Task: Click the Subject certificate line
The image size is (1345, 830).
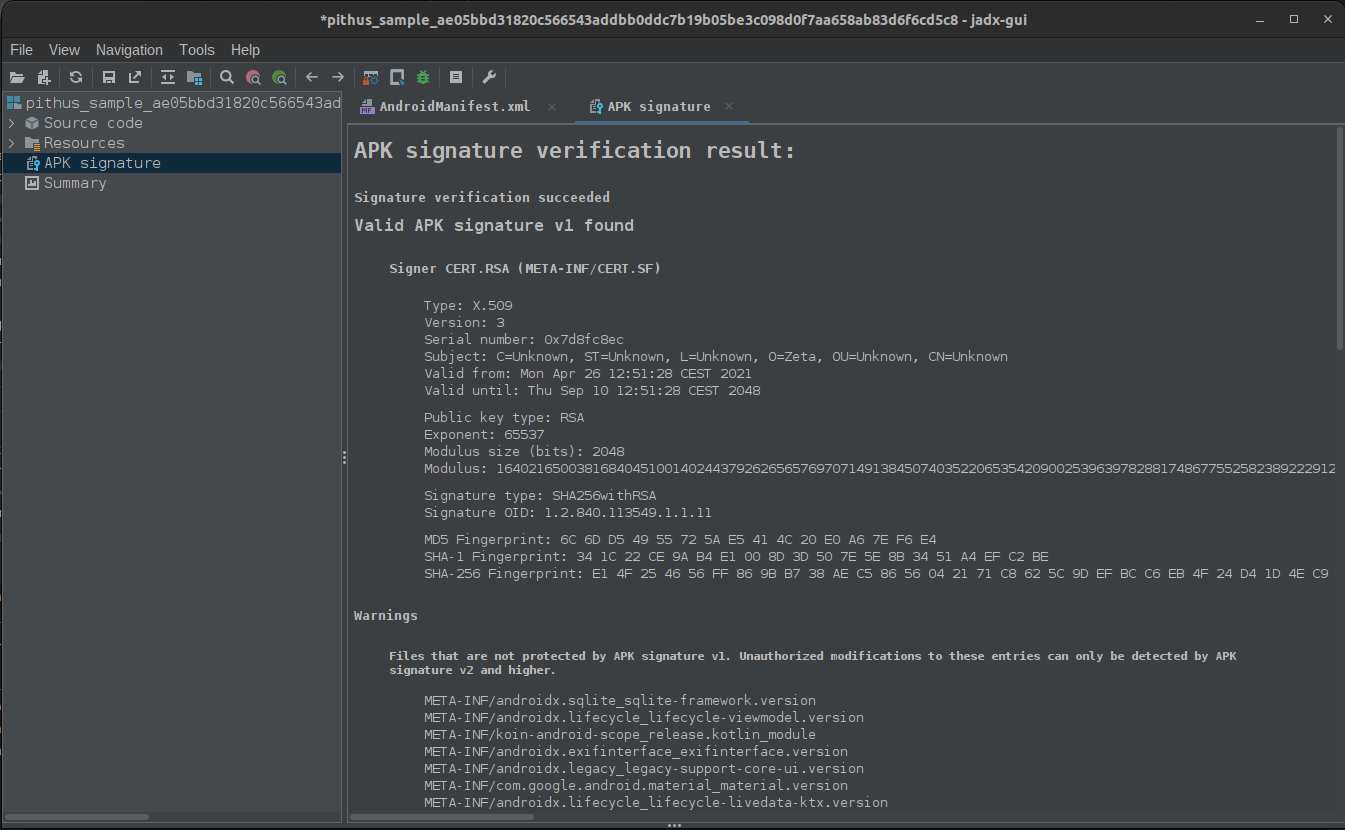Action: coord(716,357)
